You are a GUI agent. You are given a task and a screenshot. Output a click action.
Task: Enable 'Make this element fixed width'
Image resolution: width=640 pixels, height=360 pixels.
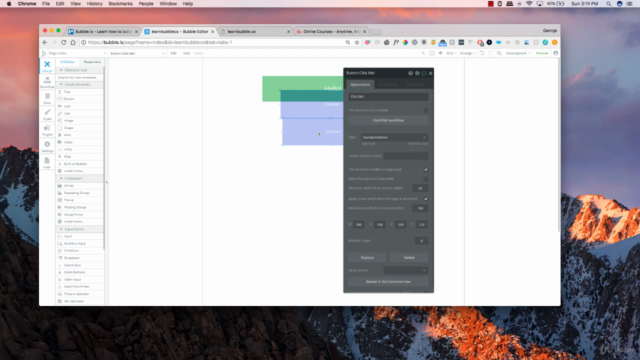pos(426,179)
